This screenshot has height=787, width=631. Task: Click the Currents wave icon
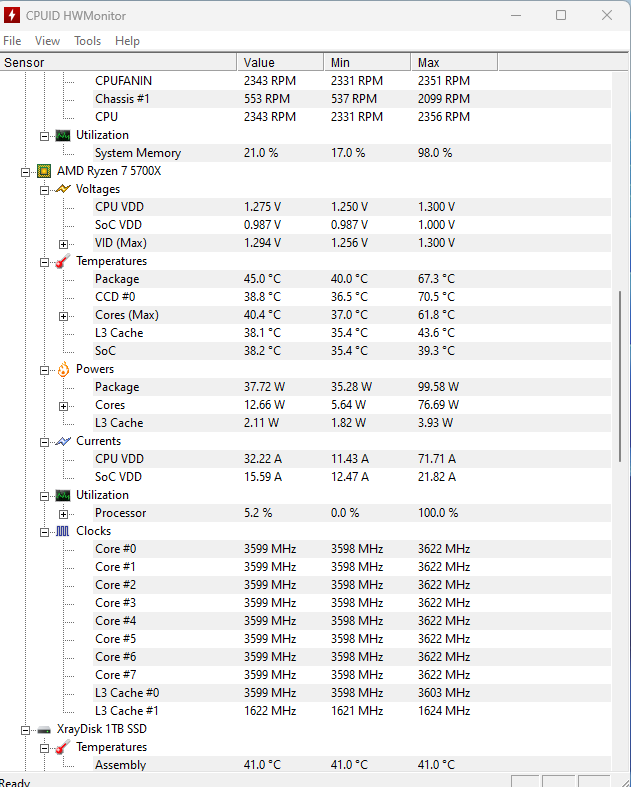pyautogui.click(x=63, y=441)
